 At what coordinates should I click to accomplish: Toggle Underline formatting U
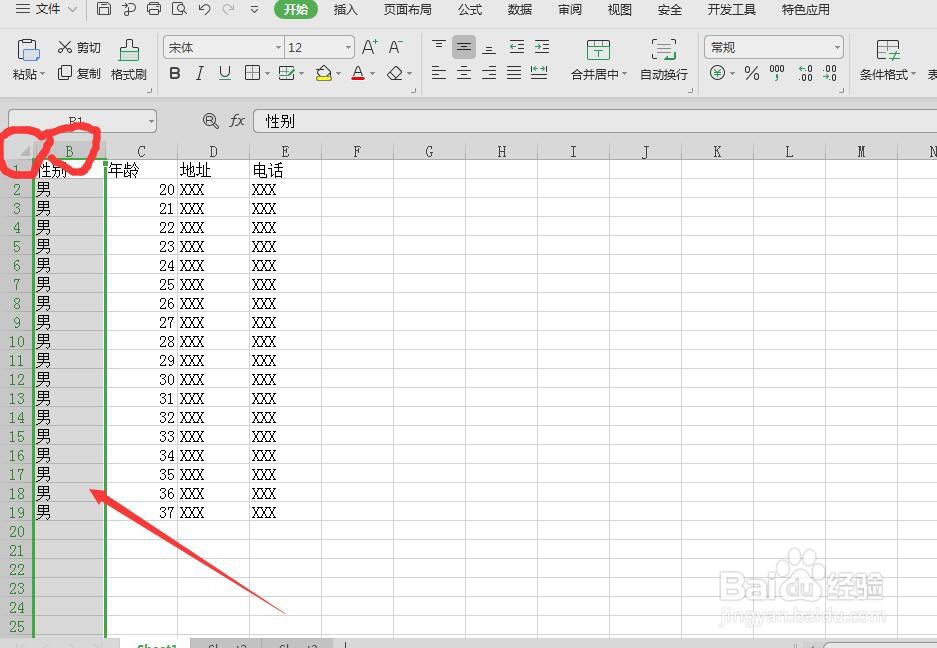(225, 73)
